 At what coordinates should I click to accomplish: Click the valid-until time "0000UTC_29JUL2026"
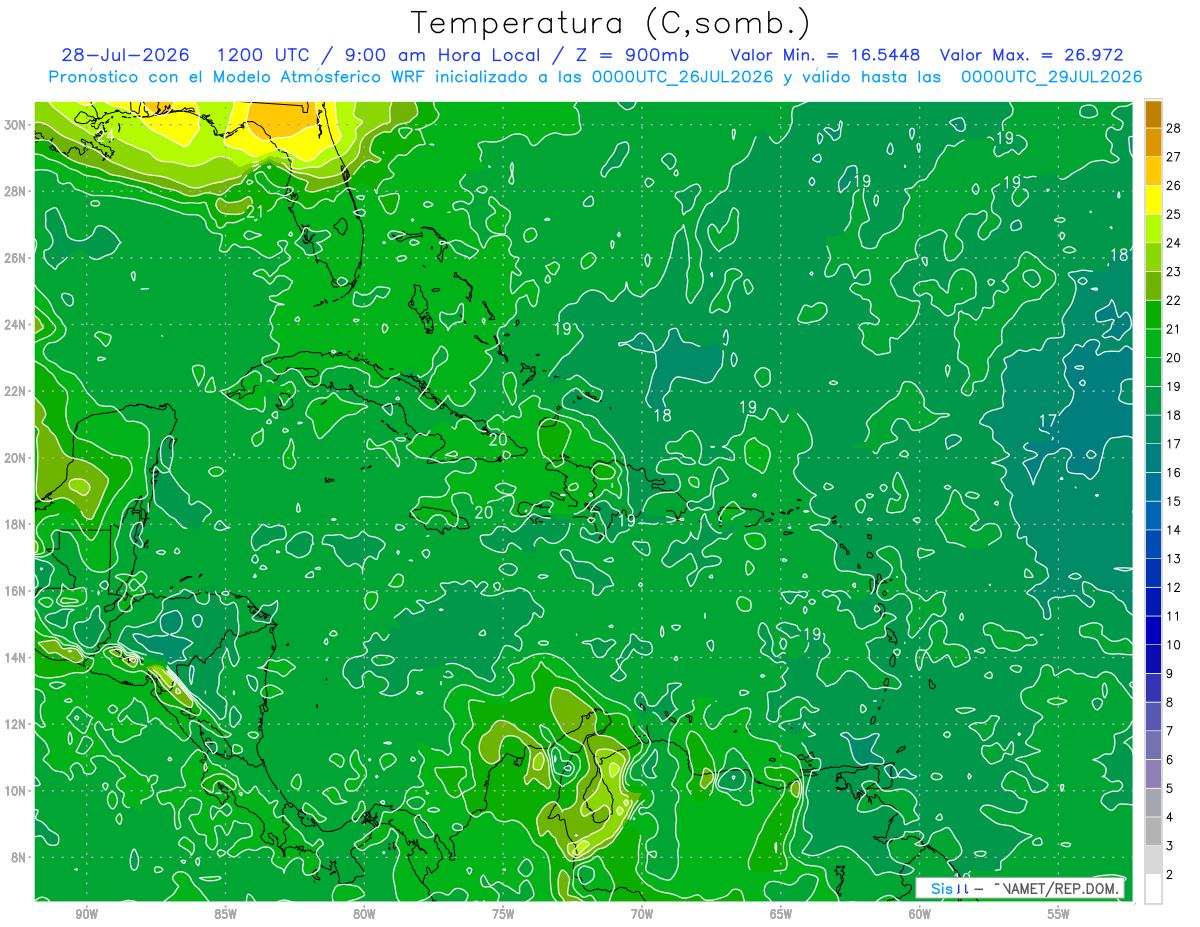(x=1051, y=77)
